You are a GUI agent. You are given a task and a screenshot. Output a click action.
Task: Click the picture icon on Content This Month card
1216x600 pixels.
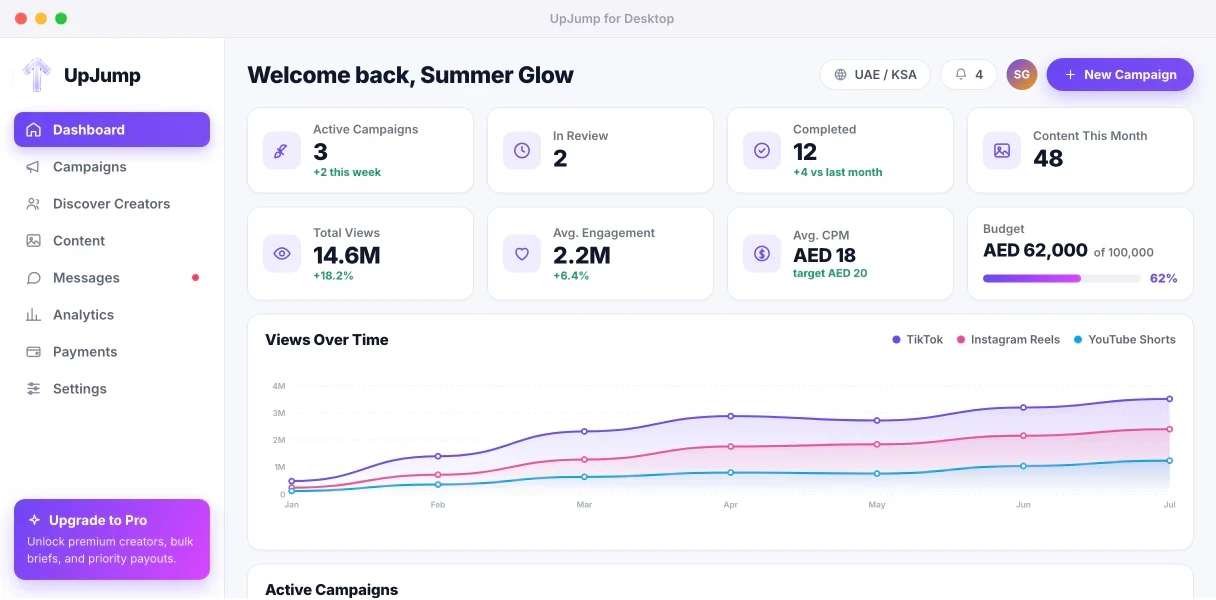tap(1002, 151)
